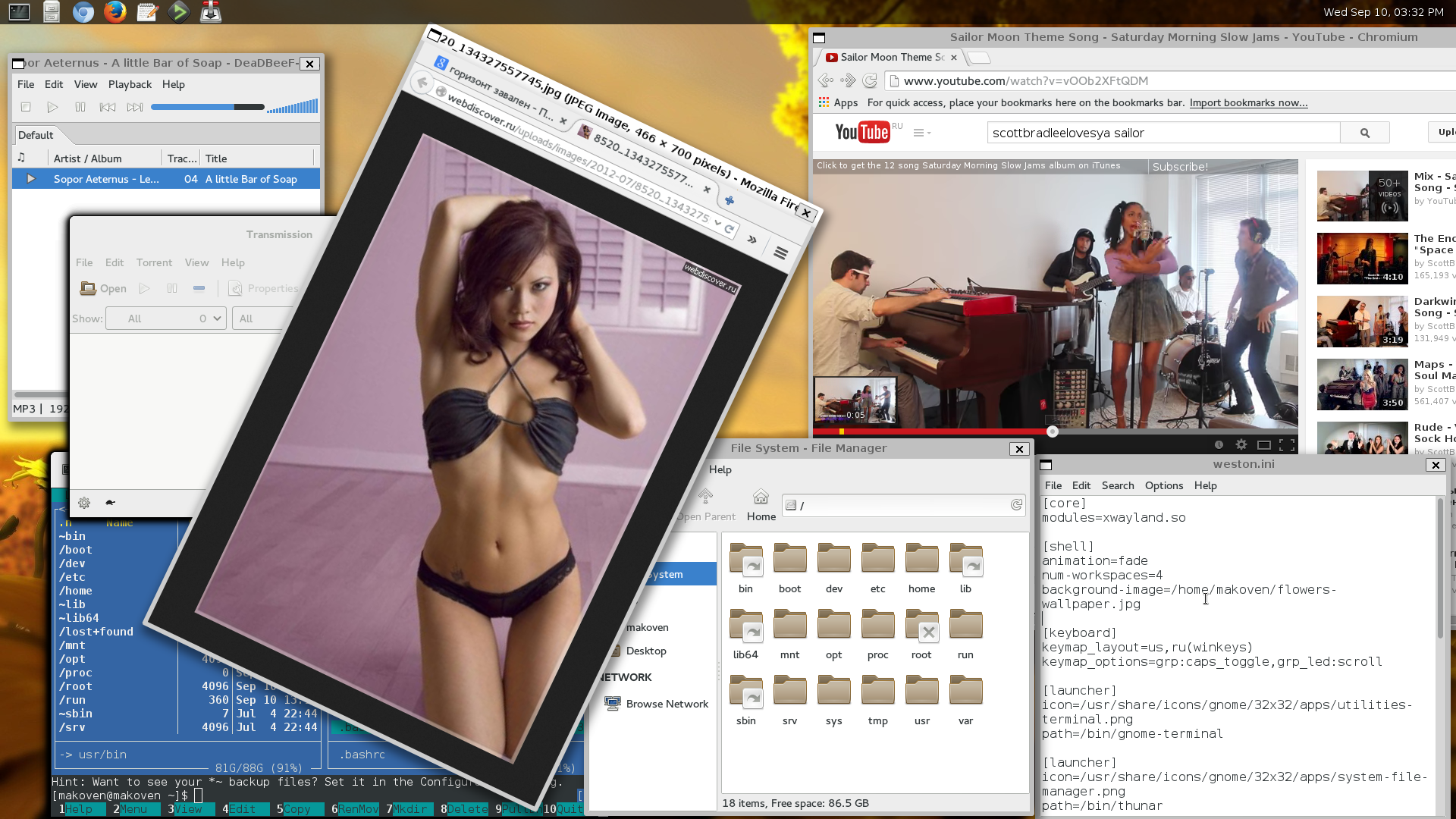Open DeaDBeeF View menu
This screenshot has width=1456, height=819.
86,84
